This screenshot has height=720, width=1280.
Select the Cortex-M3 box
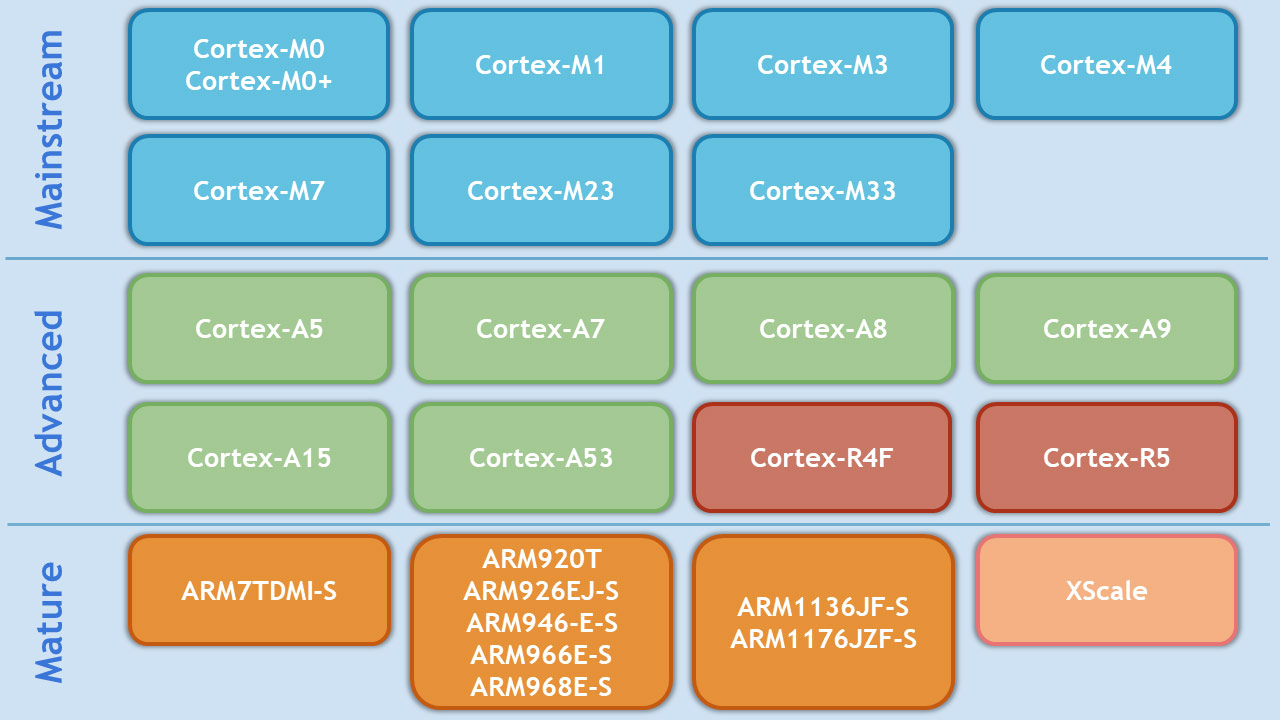point(823,64)
